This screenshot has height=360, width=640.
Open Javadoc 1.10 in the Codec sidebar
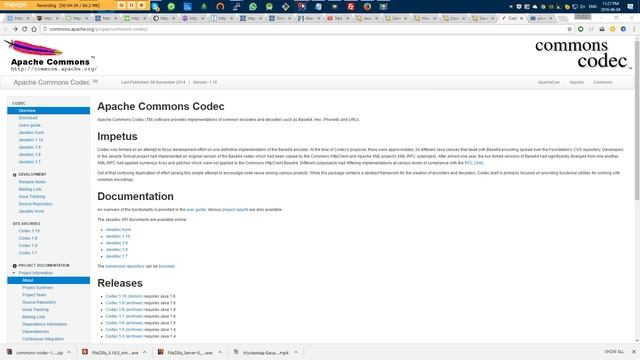[31, 140]
